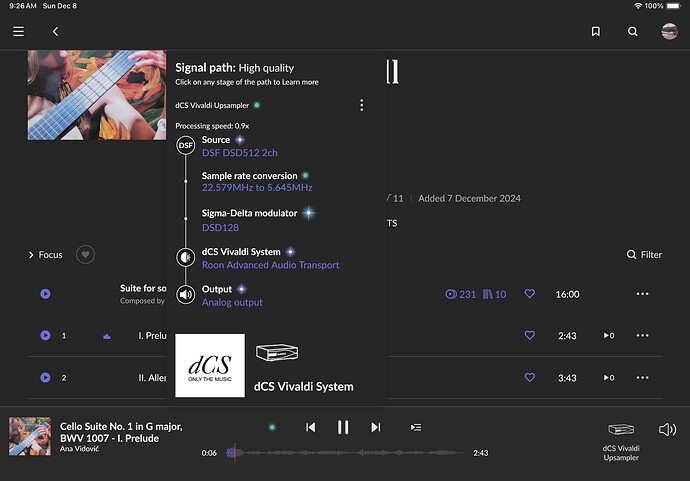Click the dCS Vivaldi System quality star
This screenshot has height=481, width=690.
pos(290,252)
